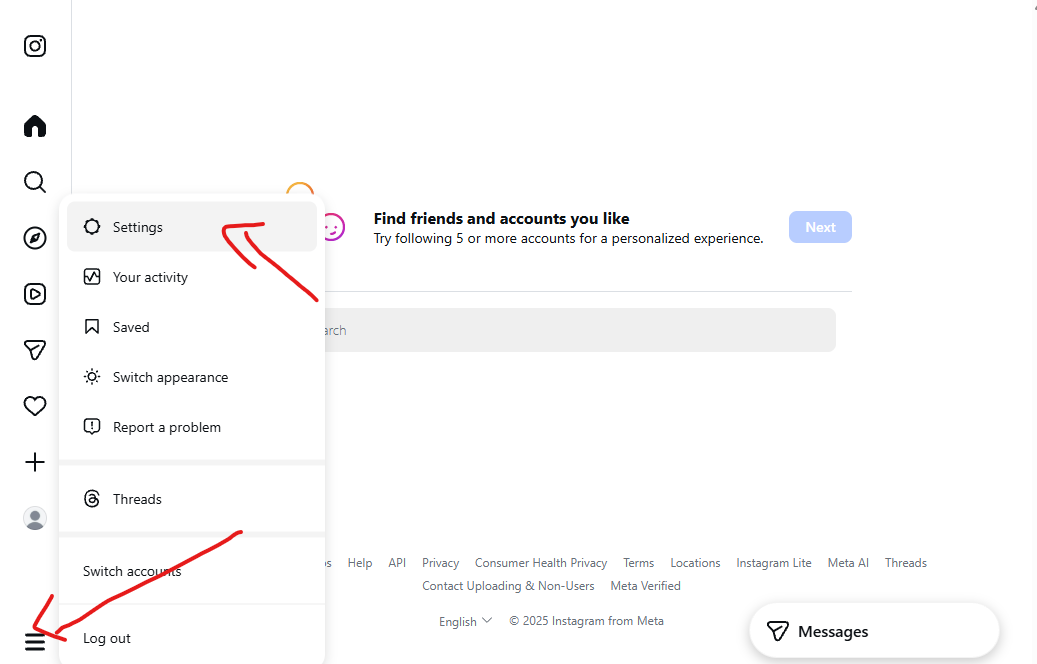Click the Next button
The width and height of the screenshot is (1037, 664).
pos(820,227)
